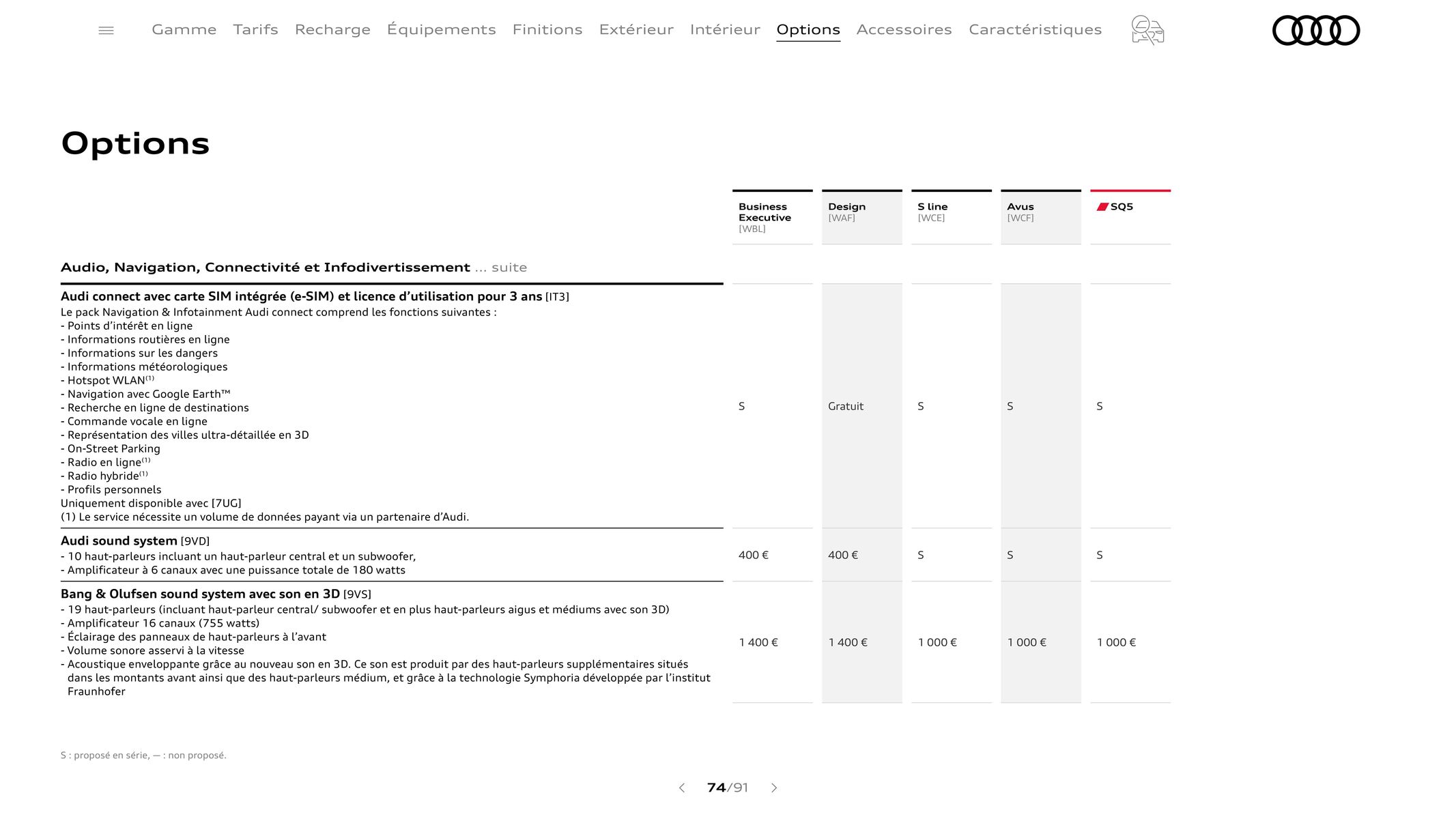Click the On-Street Parking line

(111, 448)
